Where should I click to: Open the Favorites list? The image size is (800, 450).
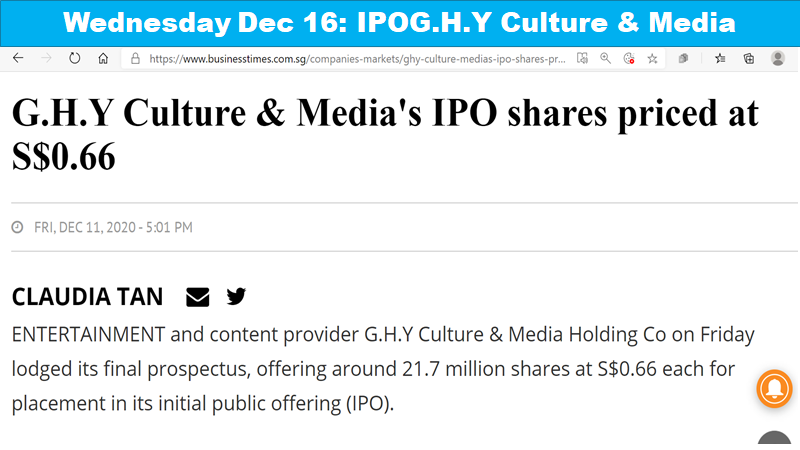coord(720,59)
